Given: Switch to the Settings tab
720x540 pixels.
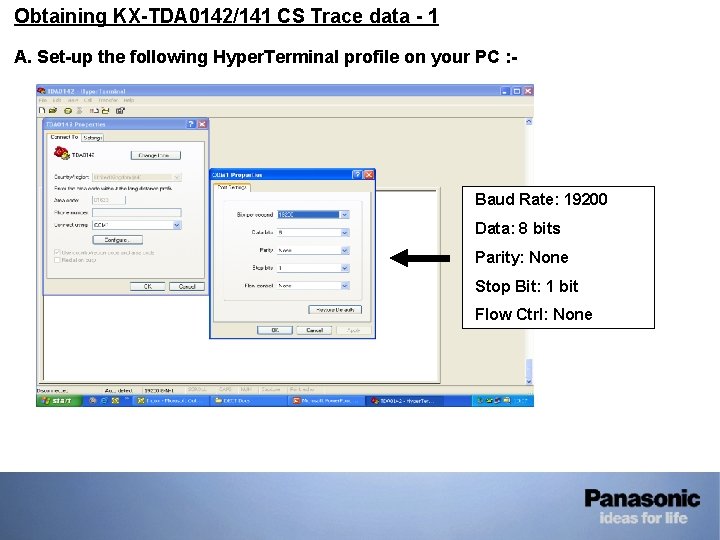Looking at the screenshot, I should 93,138.
